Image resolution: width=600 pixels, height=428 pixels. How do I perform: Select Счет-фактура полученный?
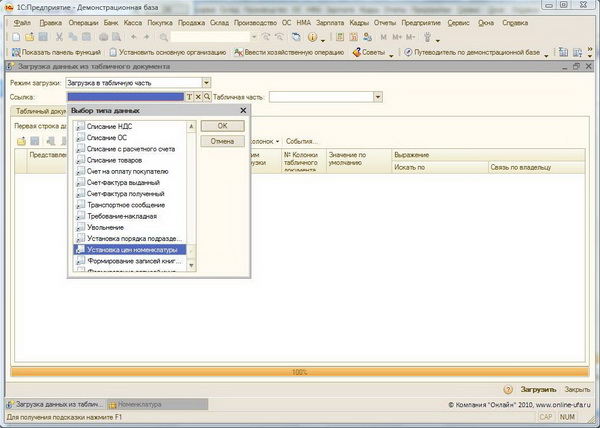pyautogui.click(x=130, y=194)
